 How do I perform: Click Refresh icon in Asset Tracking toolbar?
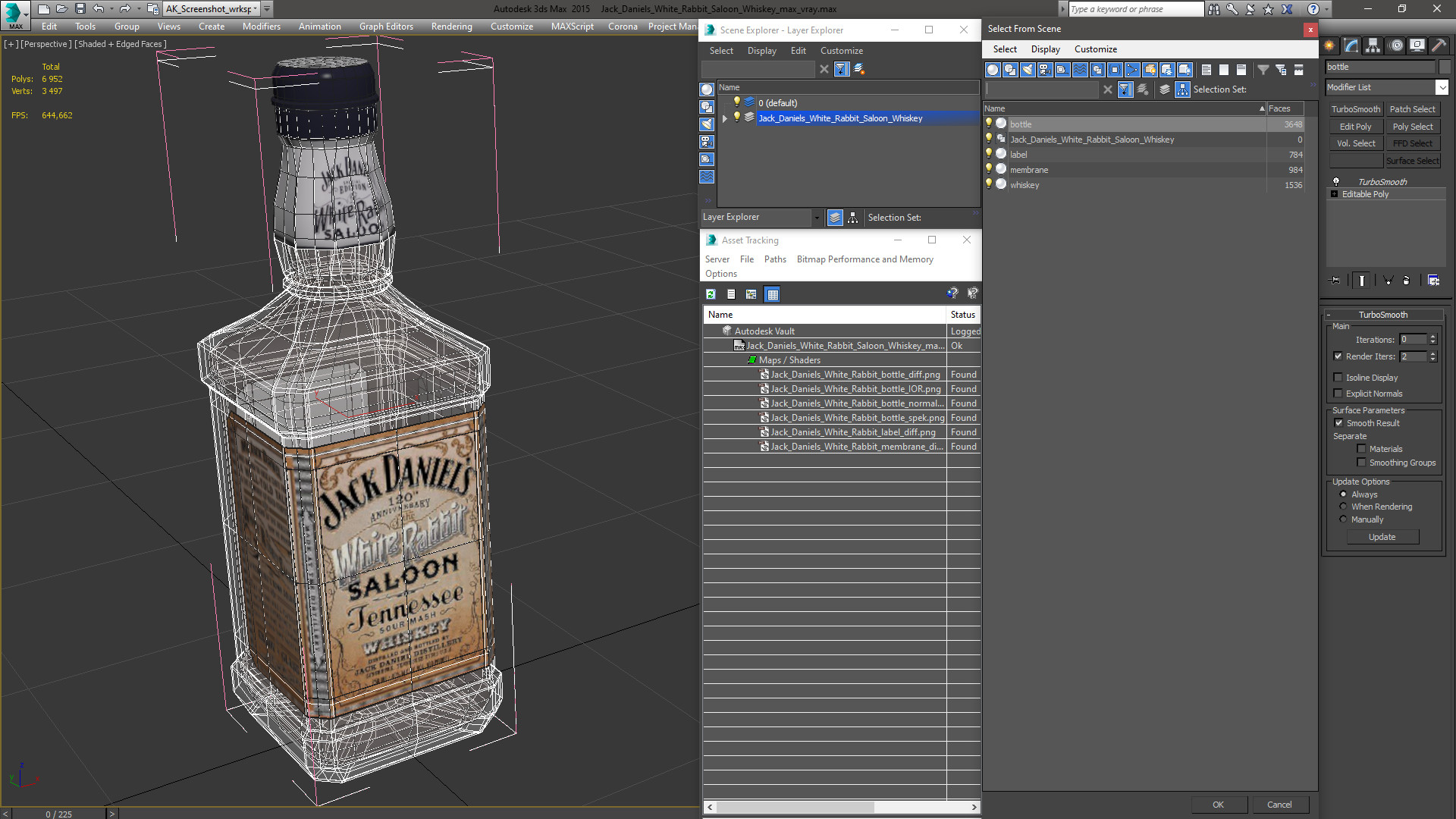[x=711, y=294]
